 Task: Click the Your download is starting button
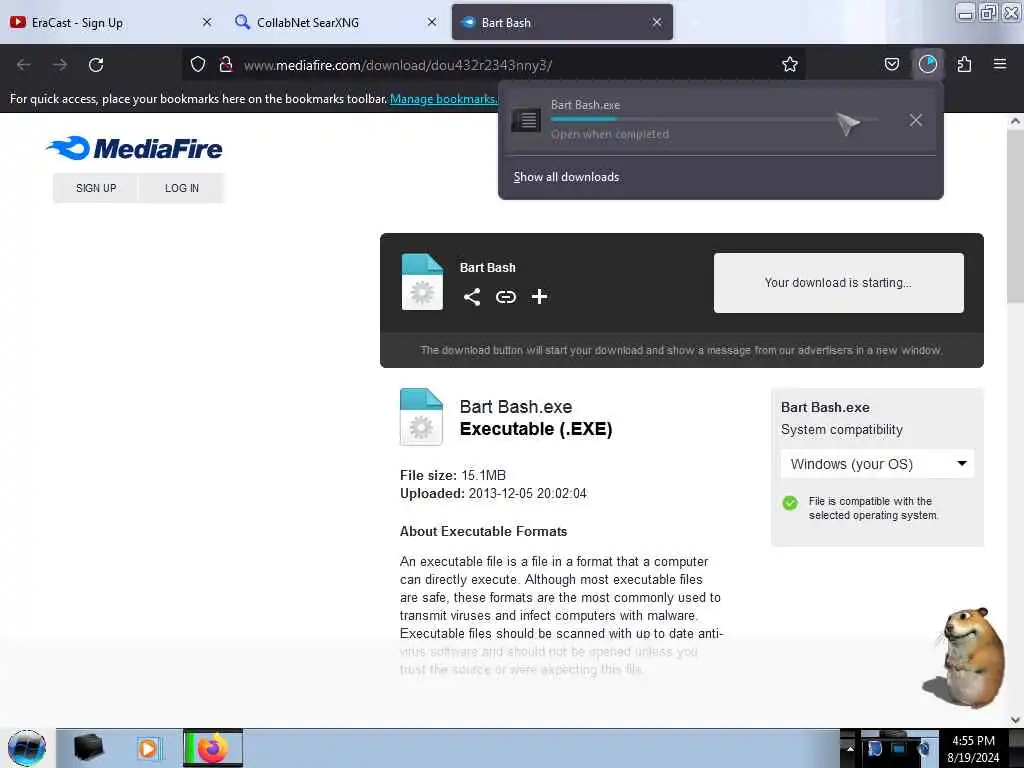(x=839, y=283)
